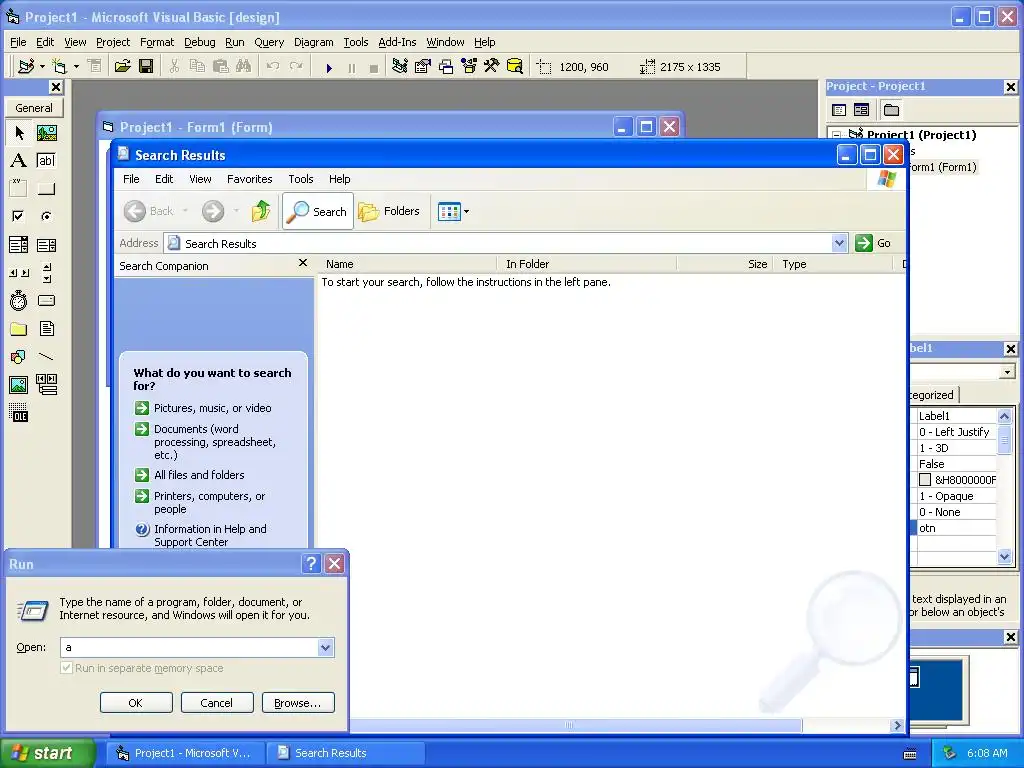Toggle Folders in Project panel
The height and width of the screenshot is (768, 1024).
[x=891, y=110]
